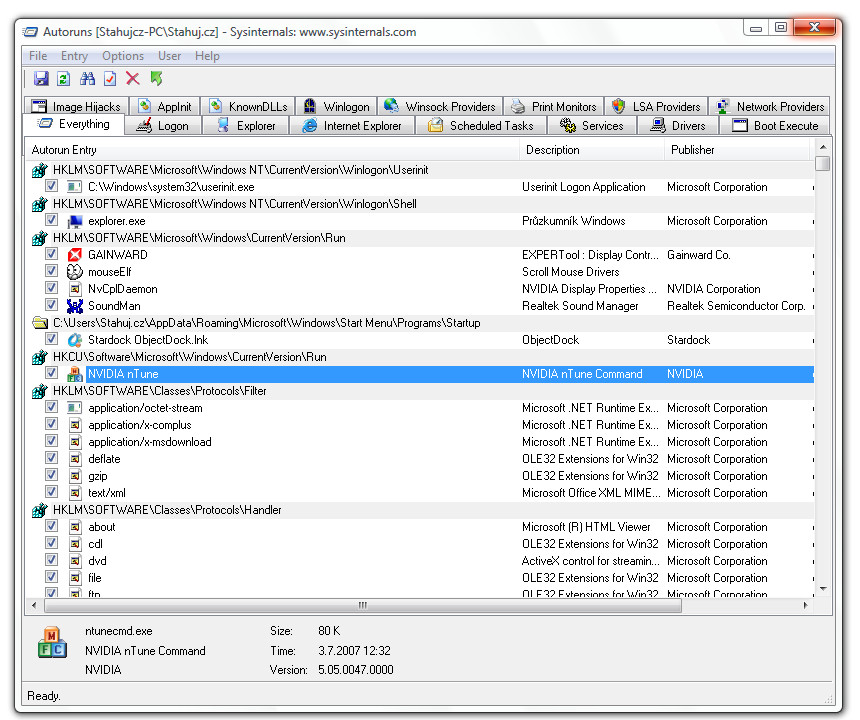Switch to the Scheduled Tasks tab
860x720 pixels.
480,126
